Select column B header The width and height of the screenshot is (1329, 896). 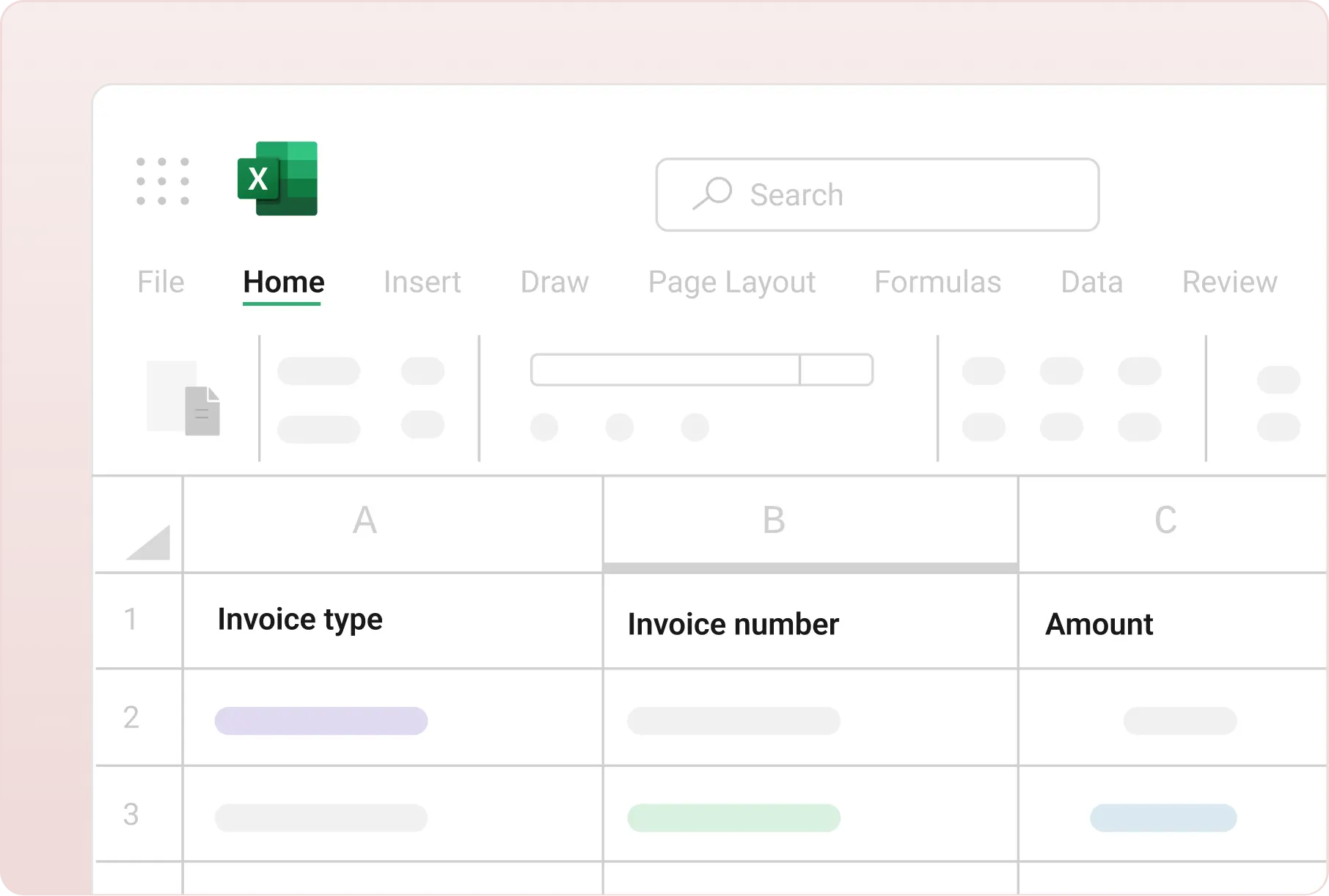point(774,521)
